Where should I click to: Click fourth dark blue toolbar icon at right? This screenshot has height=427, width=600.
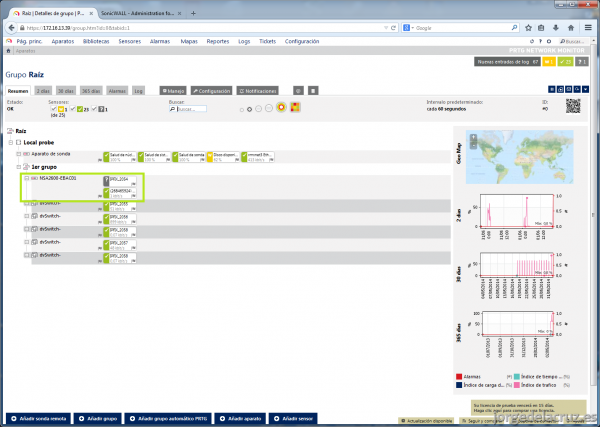[577, 89]
